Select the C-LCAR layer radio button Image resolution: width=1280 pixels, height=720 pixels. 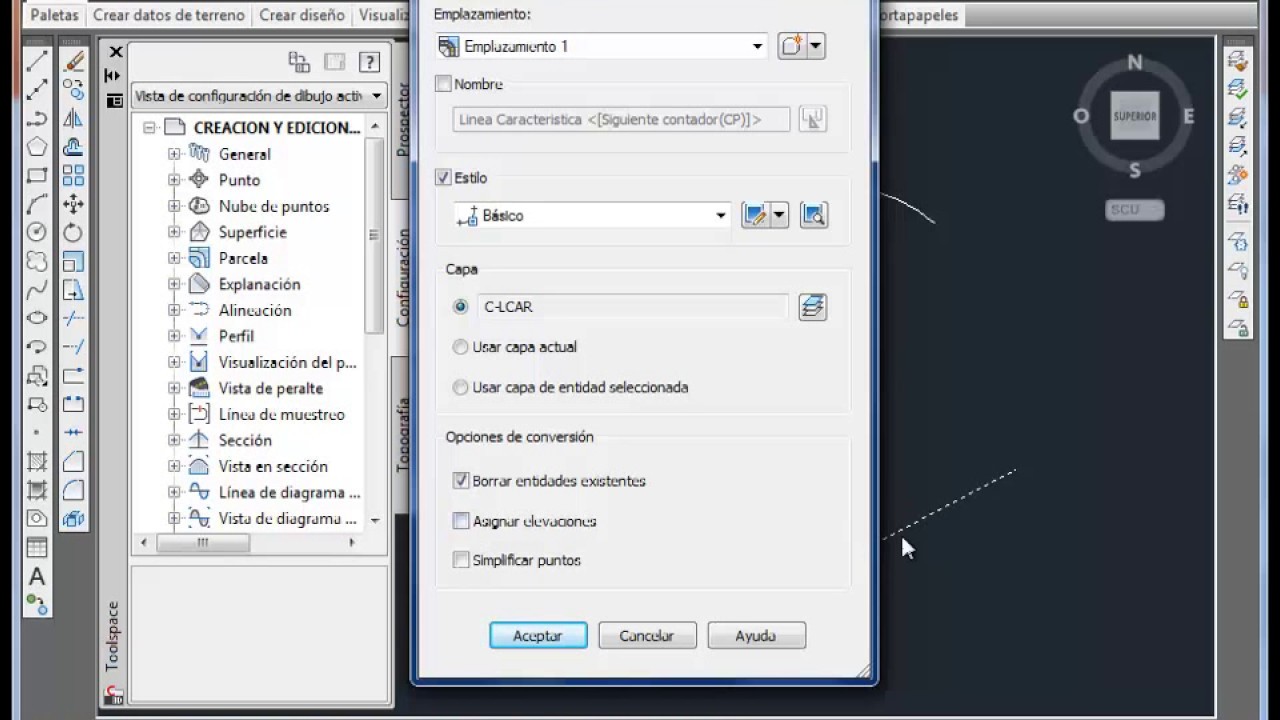click(460, 307)
